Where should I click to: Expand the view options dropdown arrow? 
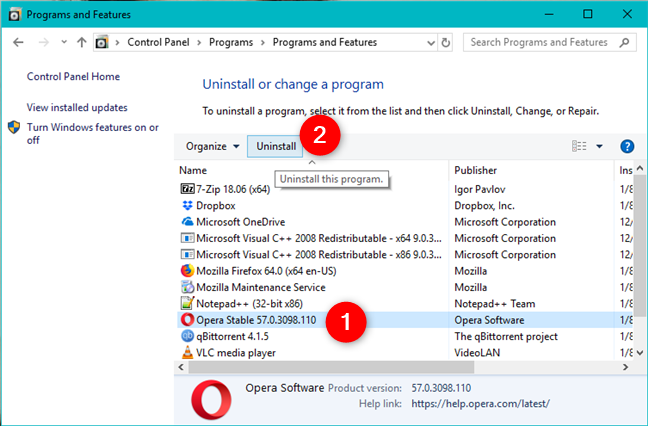point(599,146)
